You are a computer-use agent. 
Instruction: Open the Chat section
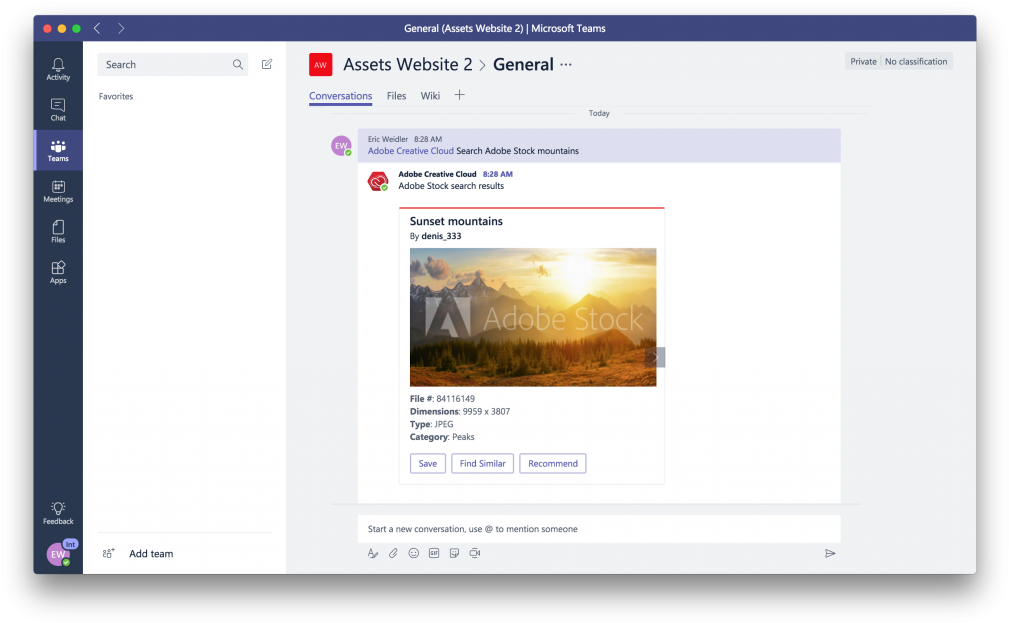pos(58,110)
